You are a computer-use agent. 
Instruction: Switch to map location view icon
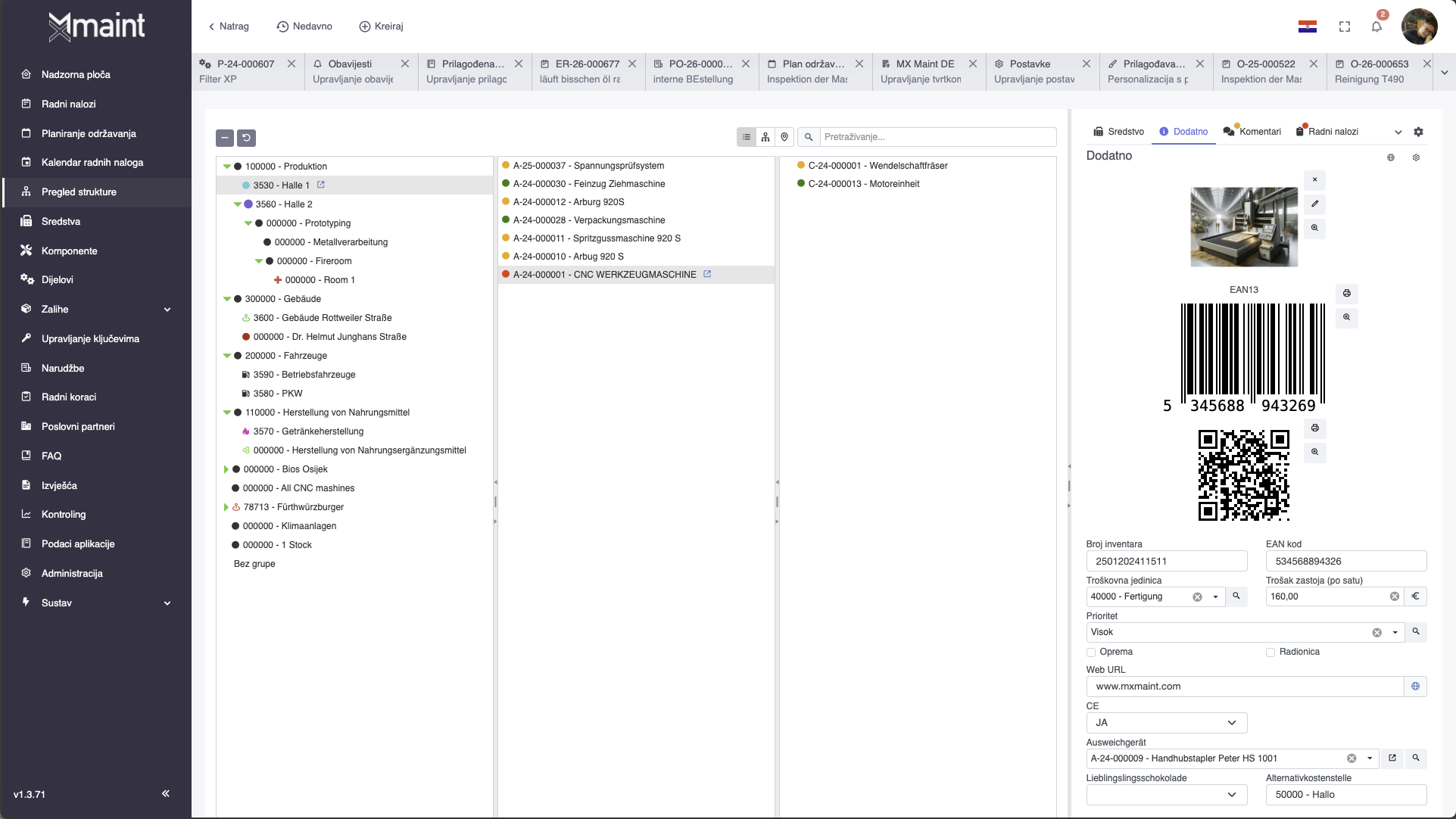pos(784,137)
